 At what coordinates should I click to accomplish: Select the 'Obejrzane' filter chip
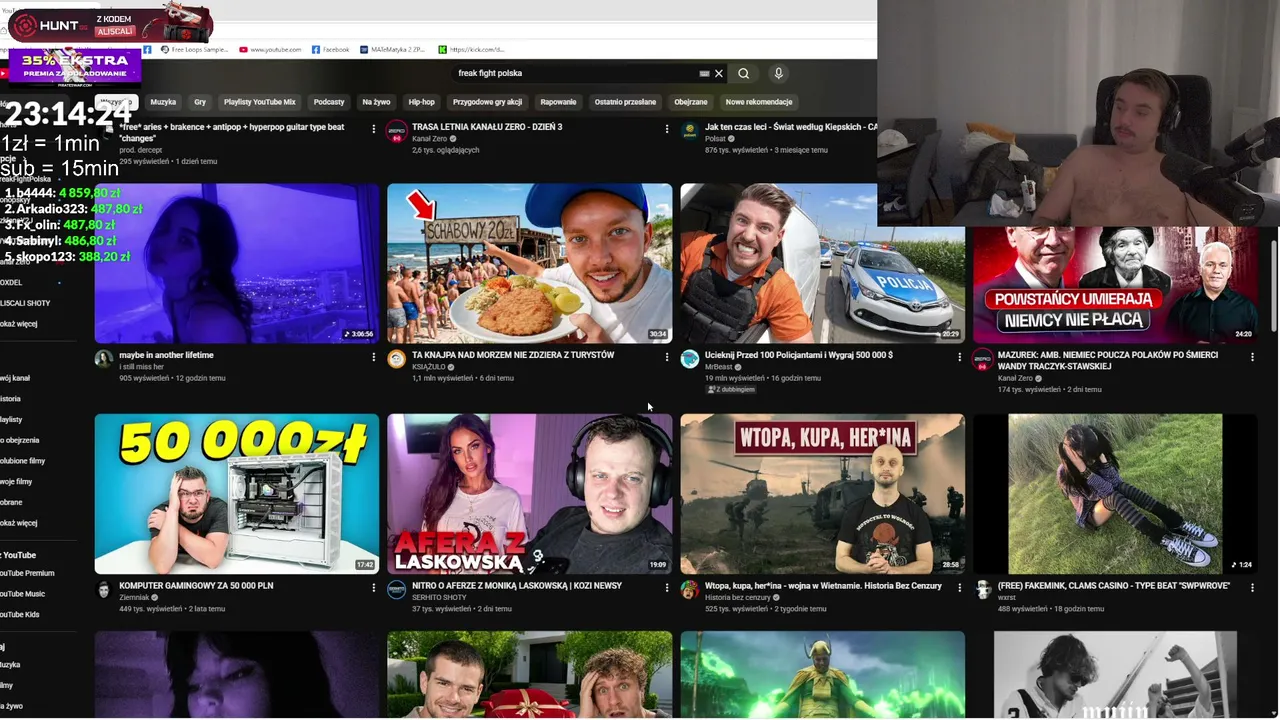pos(691,102)
